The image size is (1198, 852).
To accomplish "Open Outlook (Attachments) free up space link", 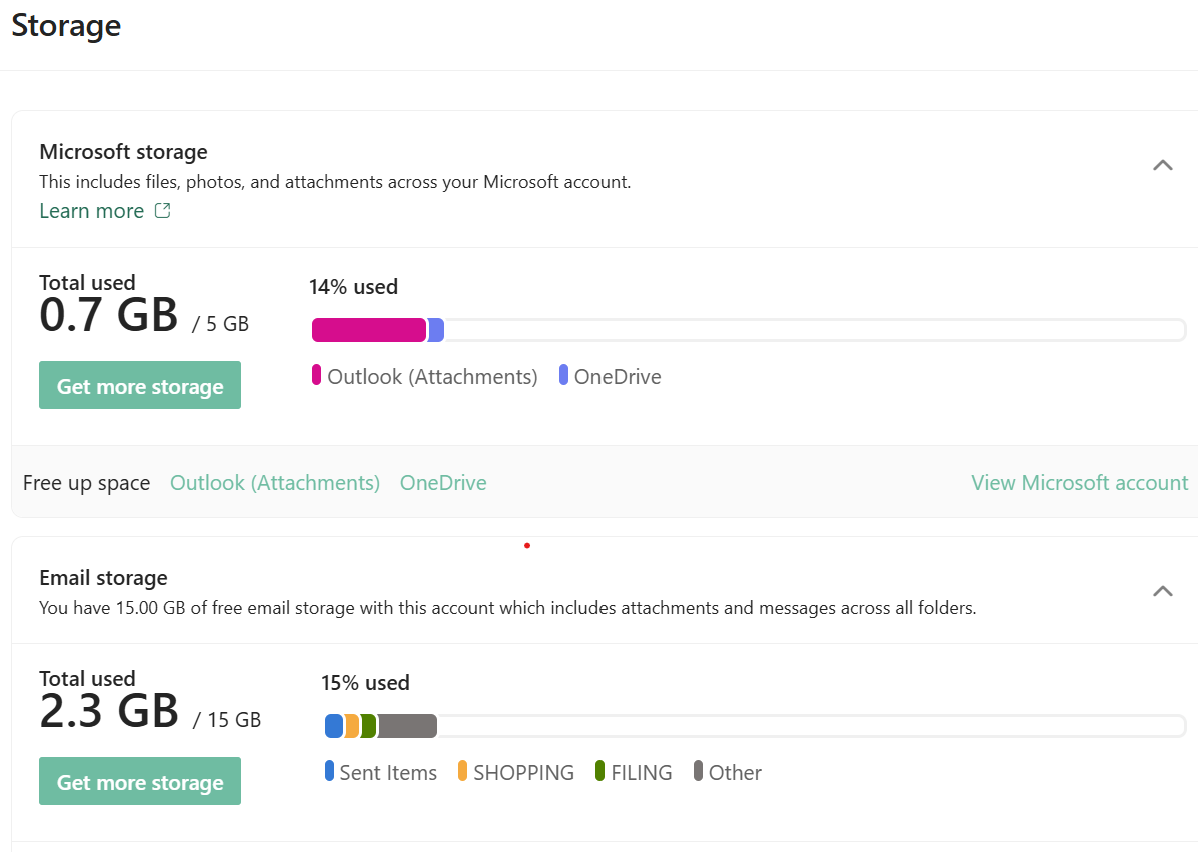I will (x=275, y=483).
